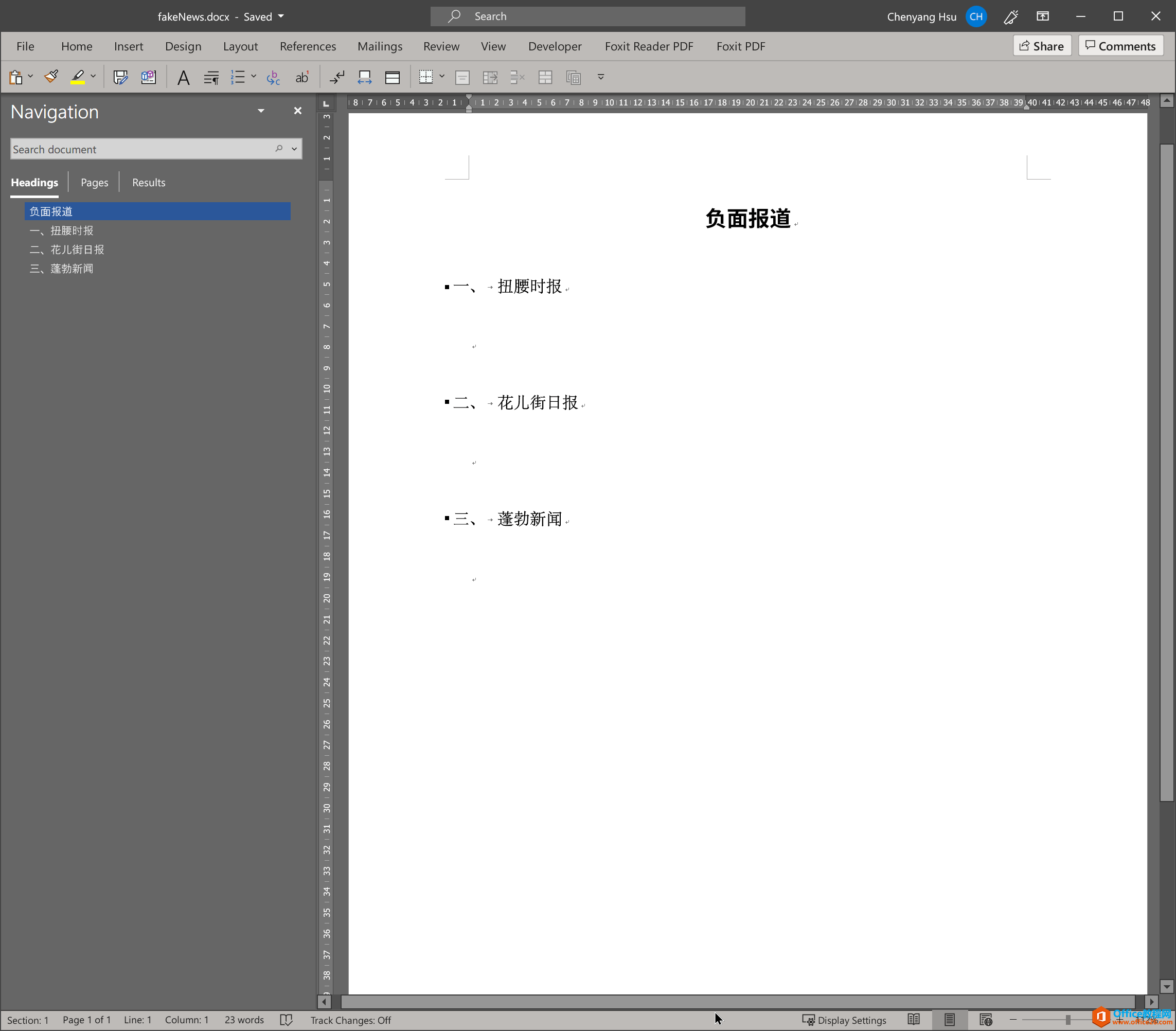Expand the Navigation pane options arrow
This screenshot has height=1031, width=1176.
(261, 111)
